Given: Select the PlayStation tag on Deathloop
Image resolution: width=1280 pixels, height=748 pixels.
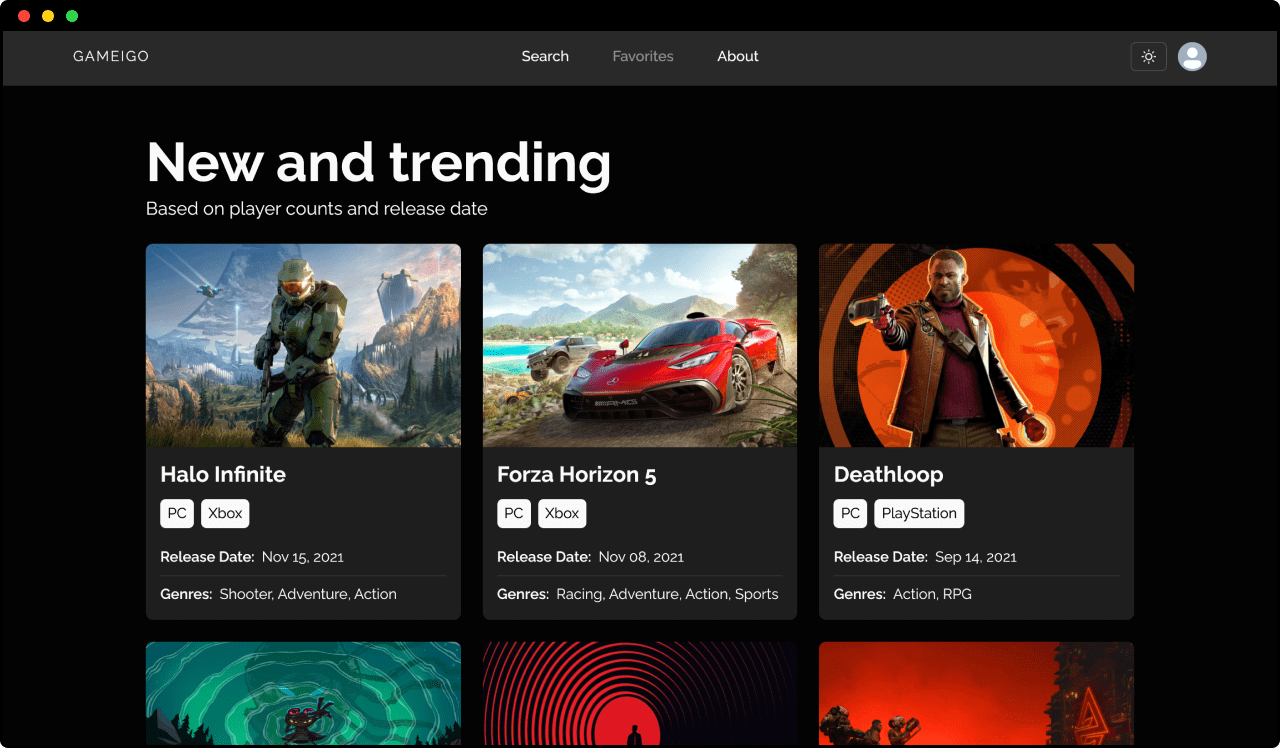Looking at the screenshot, I should point(919,513).
